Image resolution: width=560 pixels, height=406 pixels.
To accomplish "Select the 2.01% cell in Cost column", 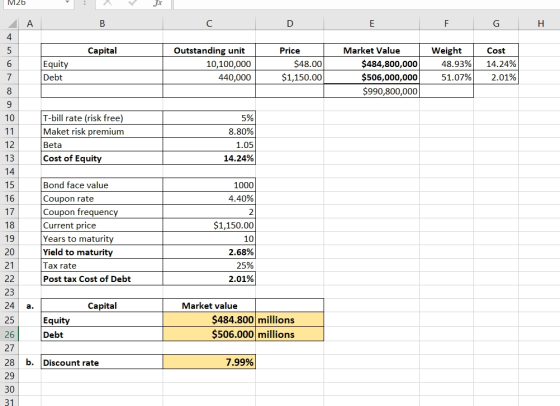I will pos(496,77).
